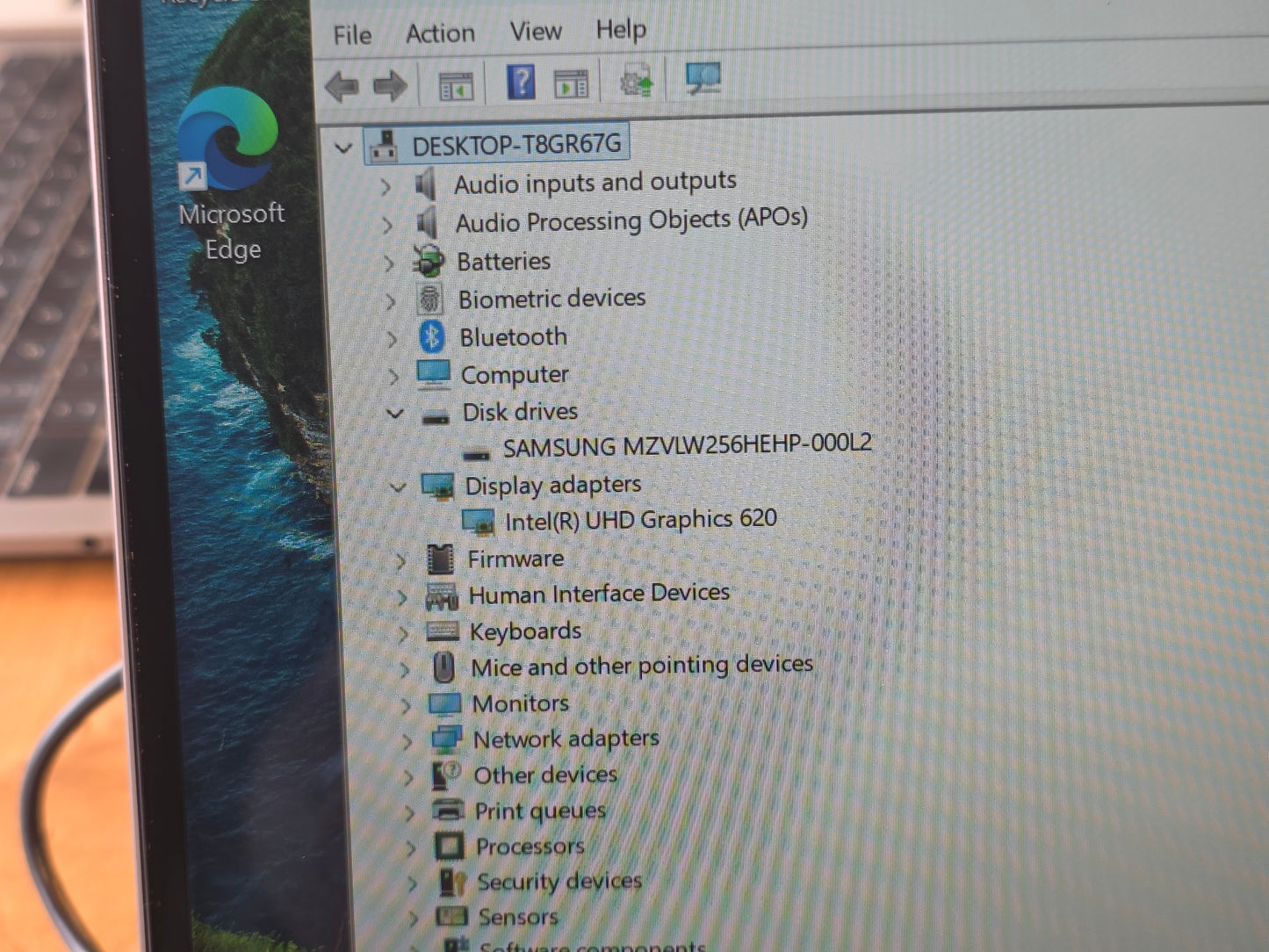Select the SAMSUNG MZVLW256HEHP-000L2 disk drive
Viewport: 1269px width, 952px height.
(687, 444)
